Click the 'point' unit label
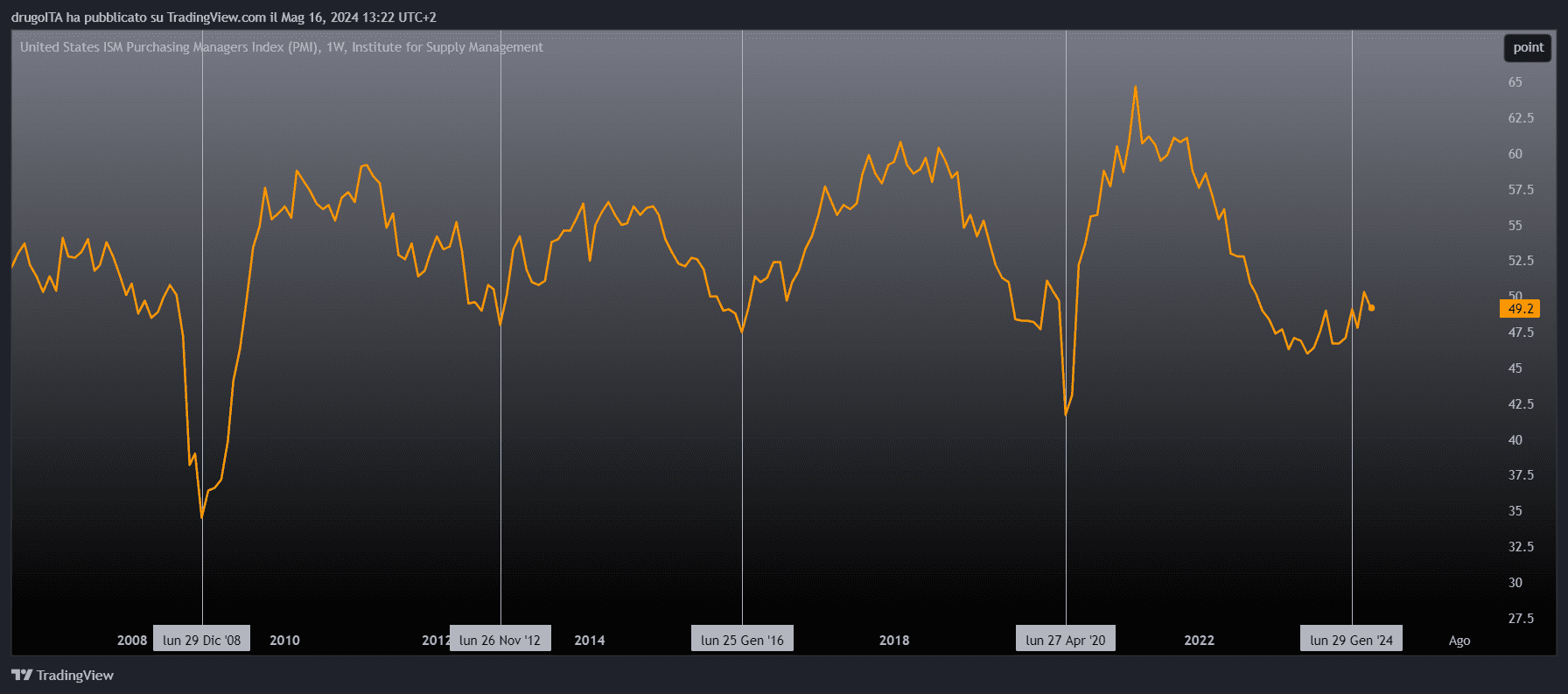The image size is (1568, 694). 1528,47
